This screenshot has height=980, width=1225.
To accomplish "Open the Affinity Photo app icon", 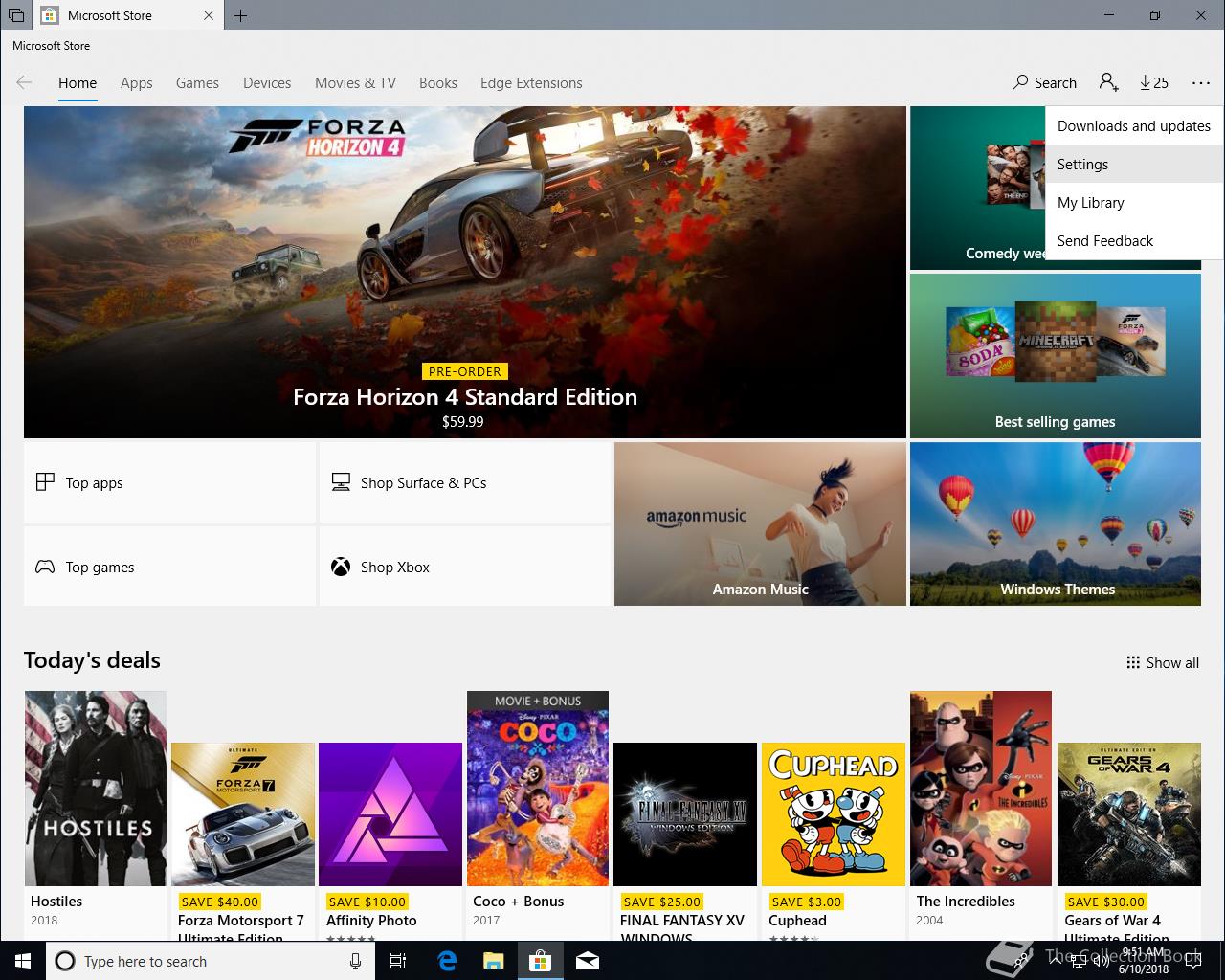I will tap(390, 814).
